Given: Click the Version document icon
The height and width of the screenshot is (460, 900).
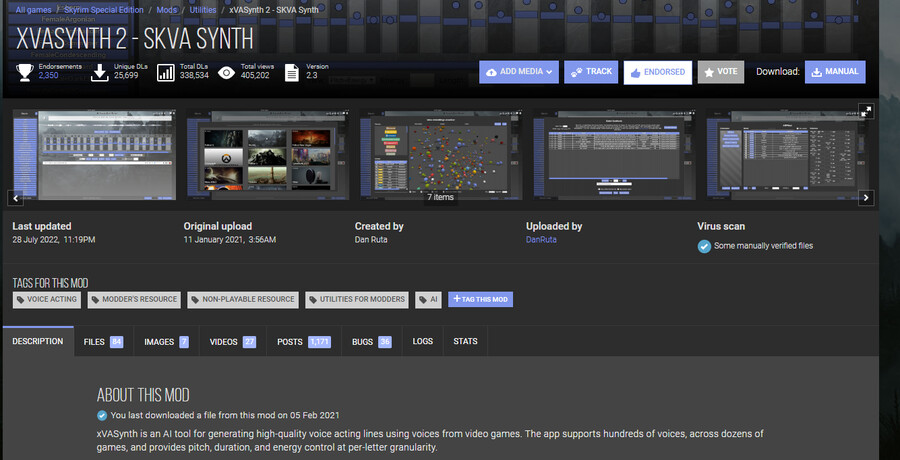Looking at the screenshot, I should point(292,71).
